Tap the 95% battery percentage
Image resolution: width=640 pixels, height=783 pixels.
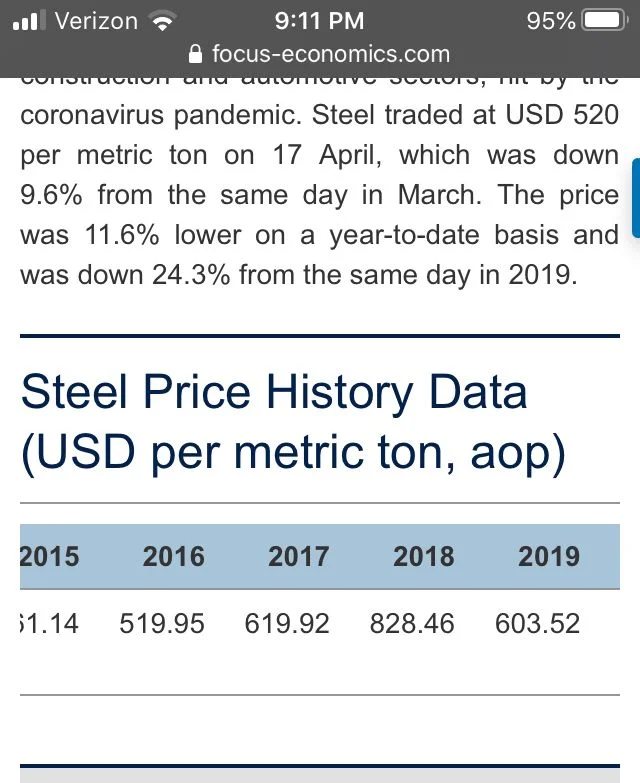pyautogui.click(x=551, y=21)
